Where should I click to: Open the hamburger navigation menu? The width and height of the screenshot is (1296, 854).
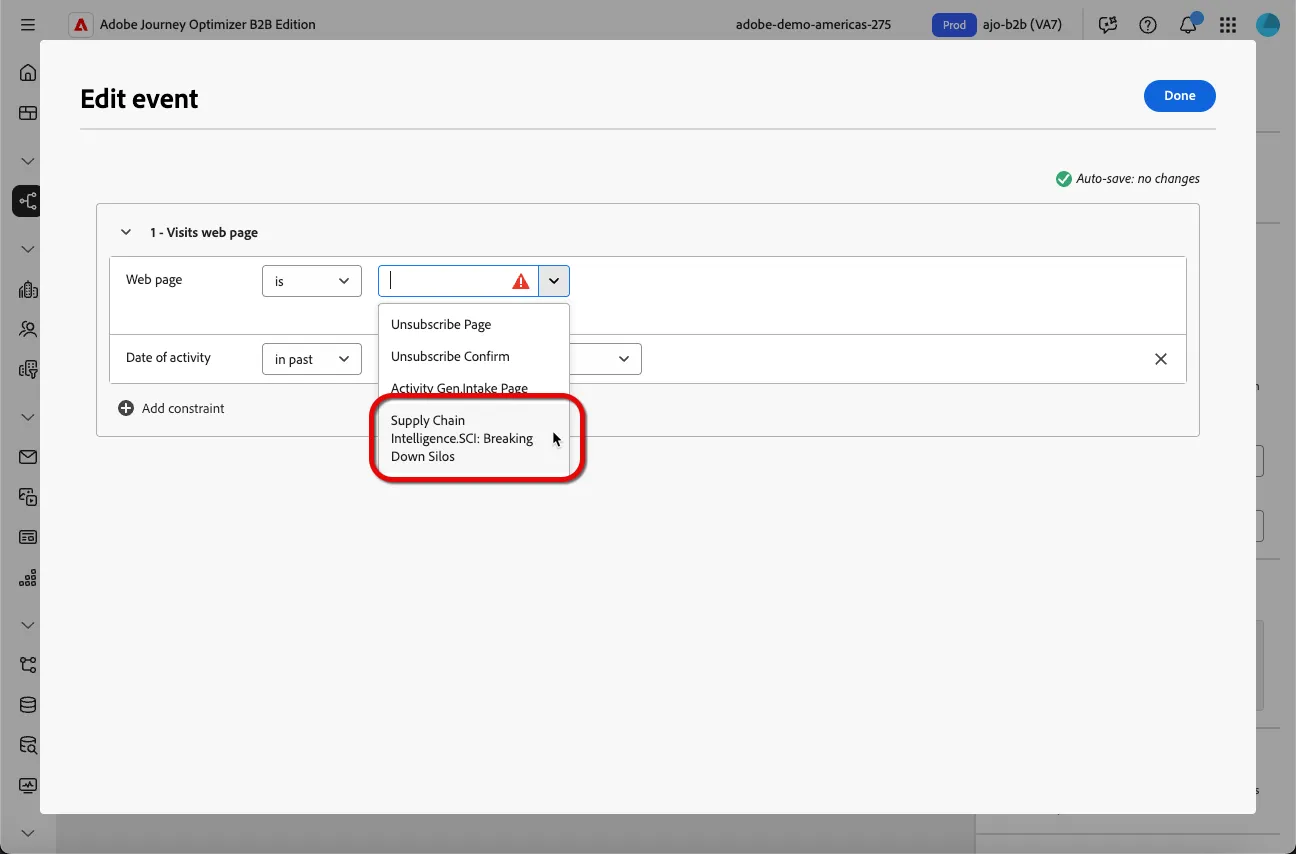tap(27, 24)
